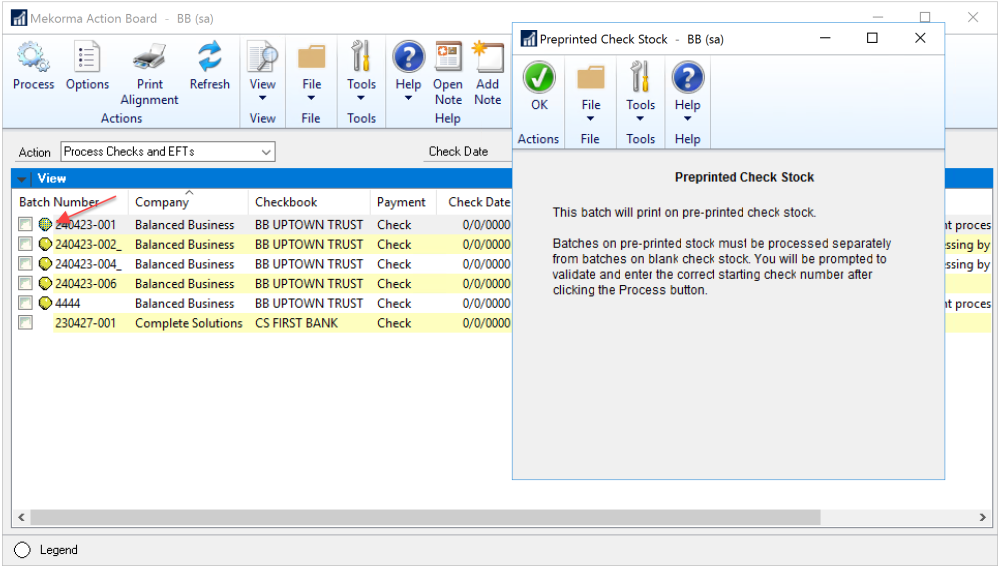
Task: Confirm with the green OK checkmark icon
Action: 540,77
